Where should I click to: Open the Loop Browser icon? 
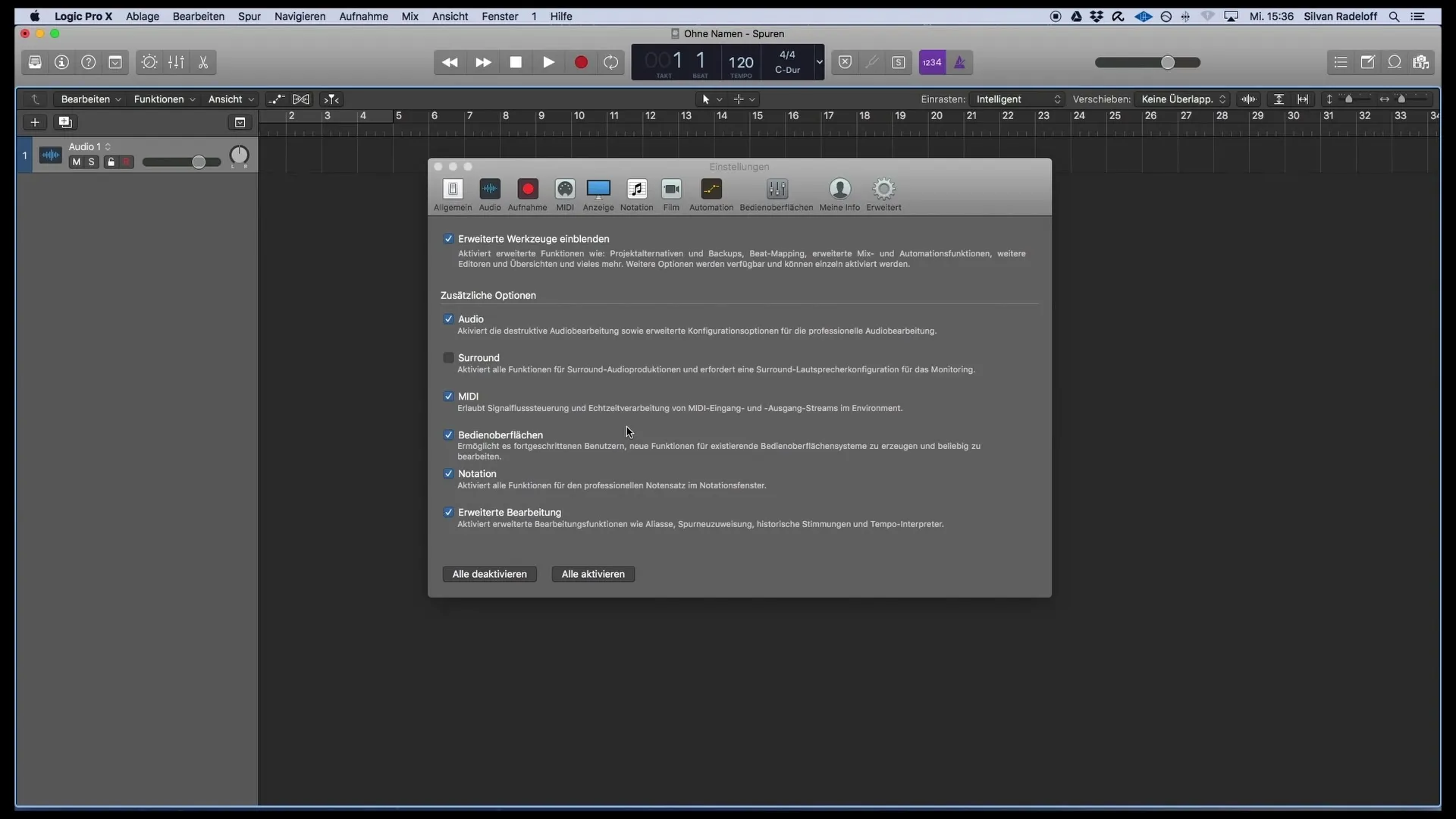1395,62
